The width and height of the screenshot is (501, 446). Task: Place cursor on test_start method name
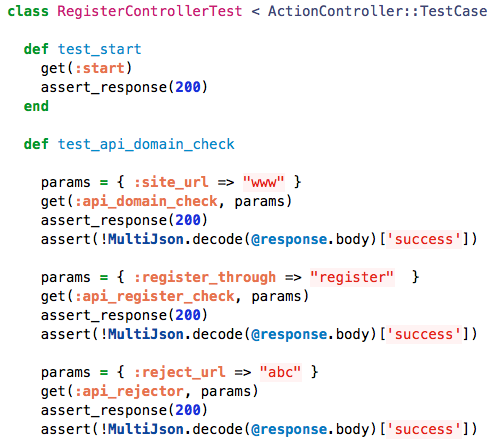(x=100, y=49)
